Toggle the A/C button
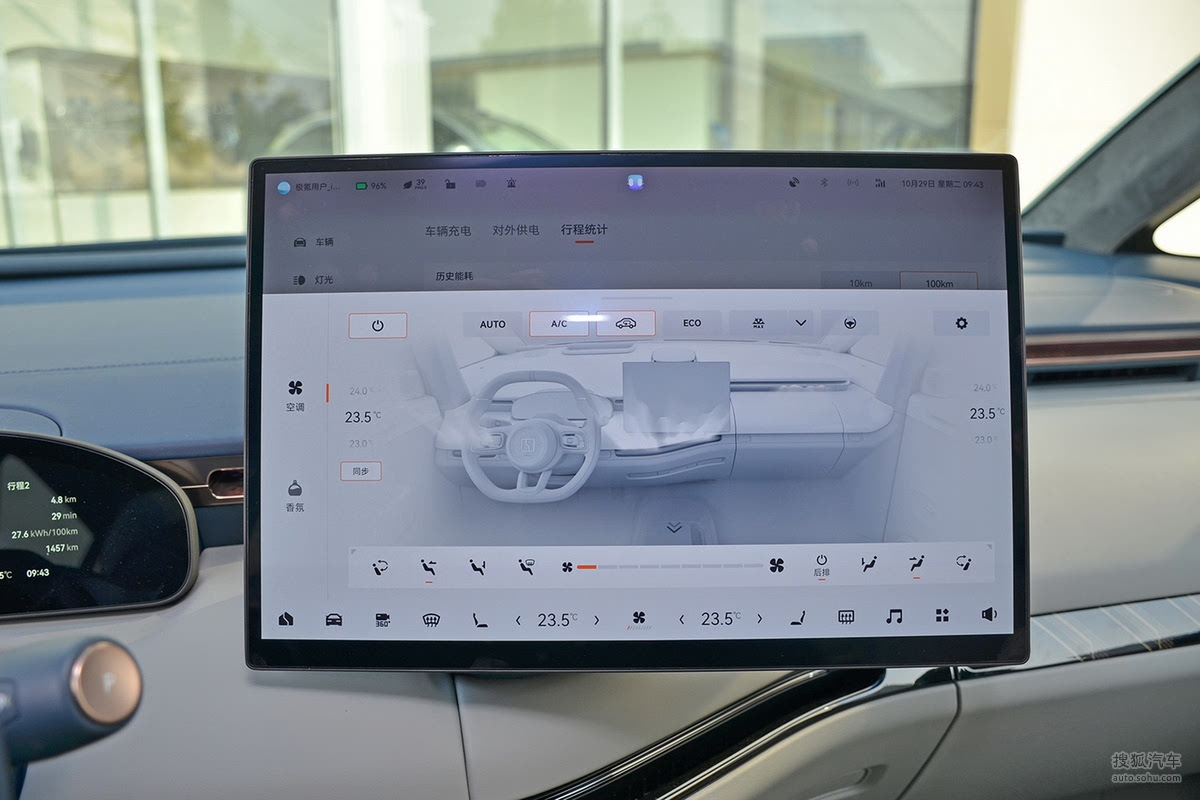 pos(558,324)
